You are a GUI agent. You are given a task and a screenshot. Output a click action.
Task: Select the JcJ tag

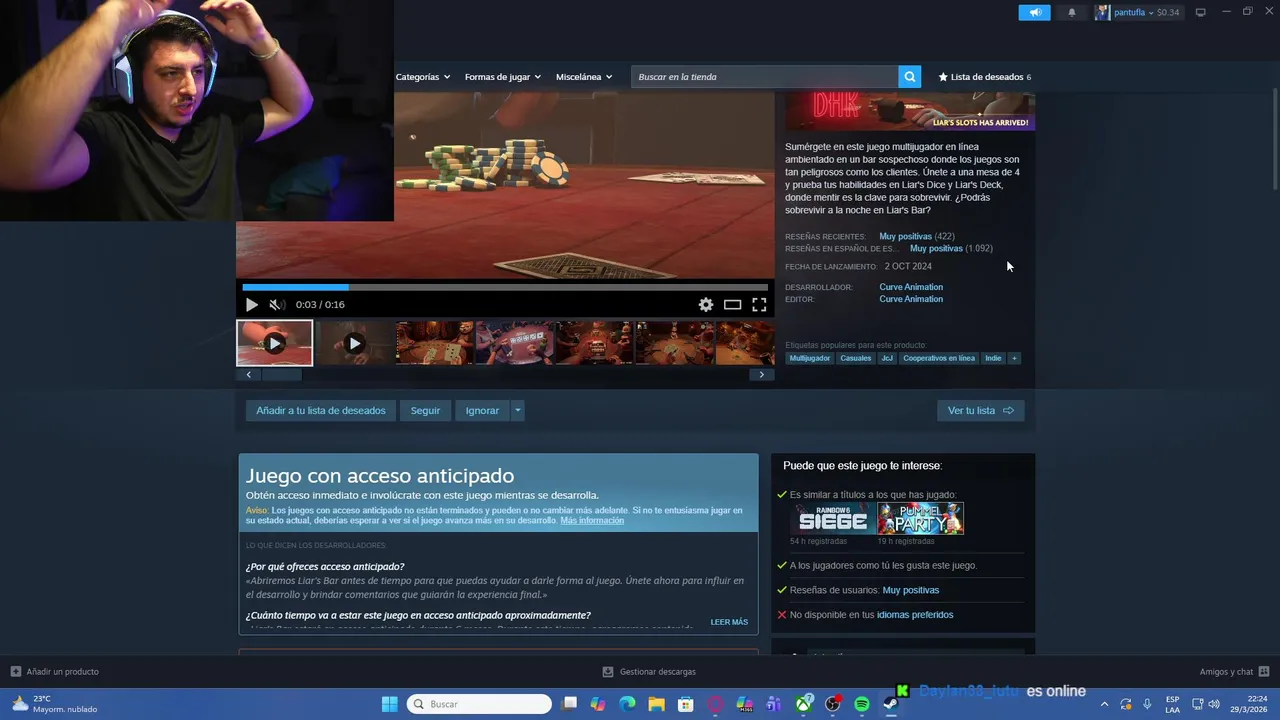[887, 358]
